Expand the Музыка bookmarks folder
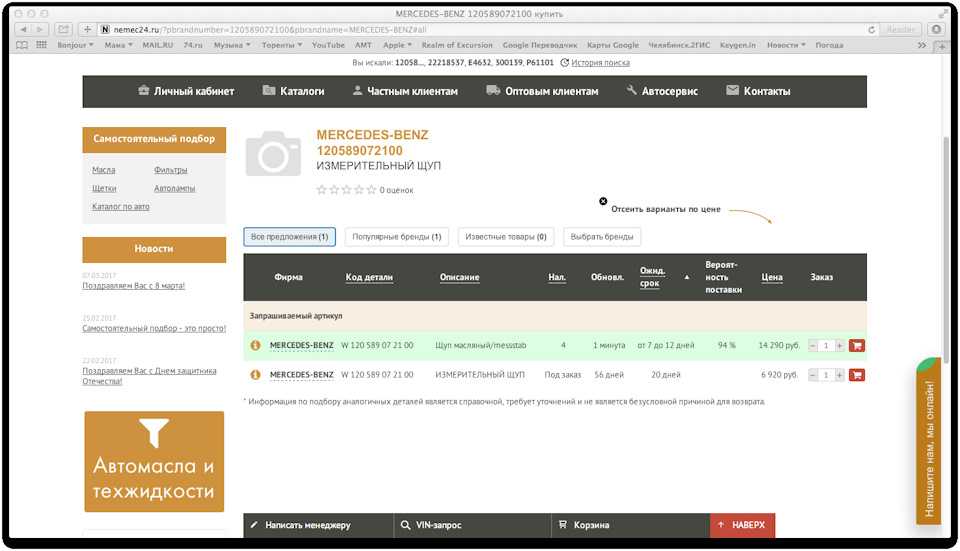 (x=233, y=45)
